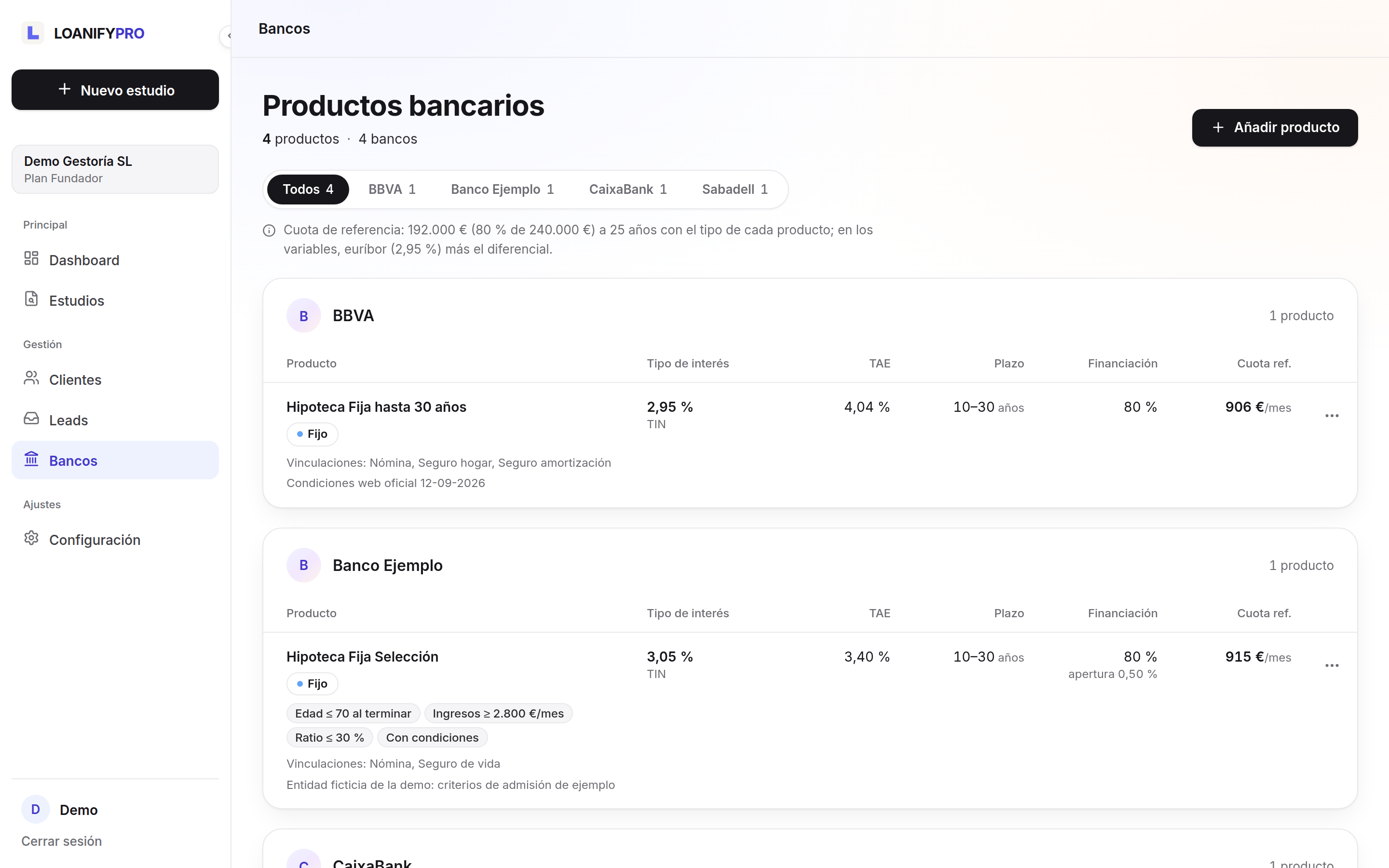Open the Dashboard page

coord(115,260)
